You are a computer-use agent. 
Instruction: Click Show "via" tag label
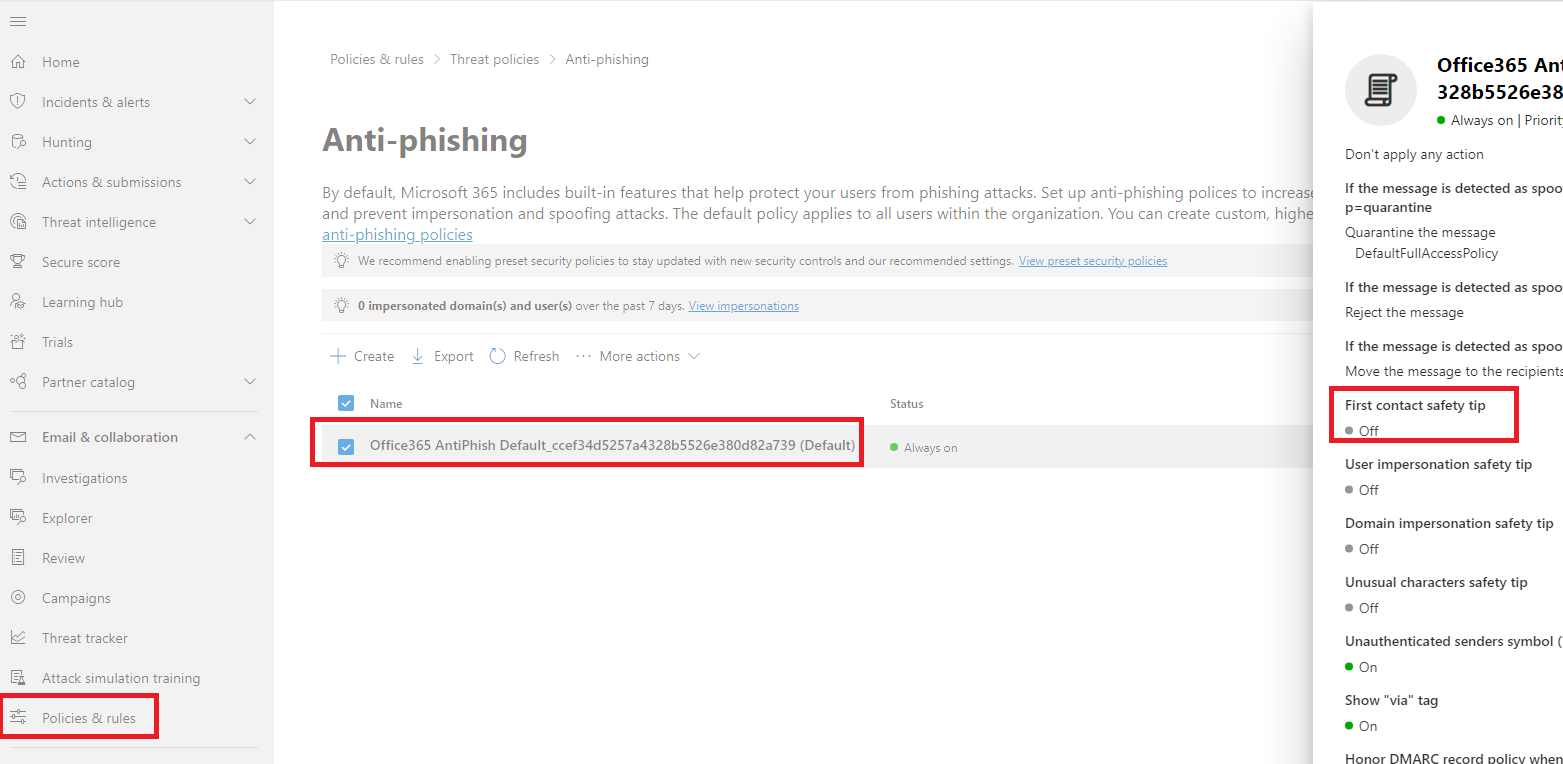[x=1392, y=700]
